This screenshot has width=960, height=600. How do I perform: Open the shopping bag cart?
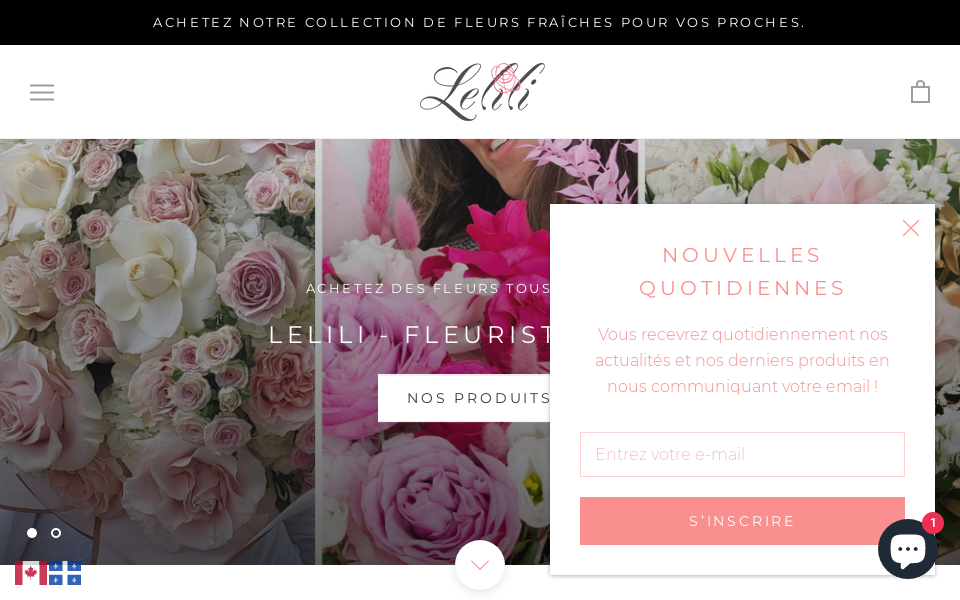point(920,92)
